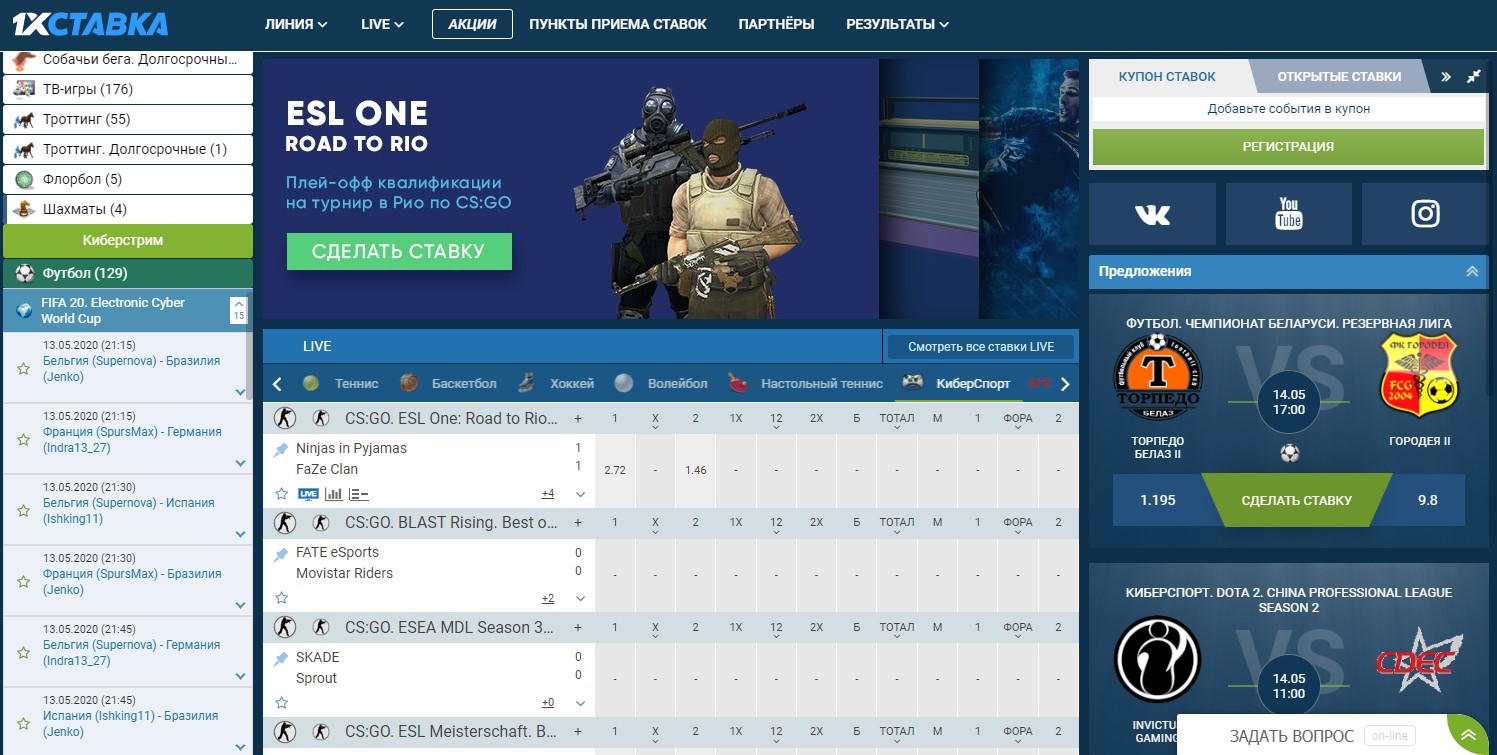
Task: Star the first Бельгия - Бразилия match
Action: pos(23,368)
